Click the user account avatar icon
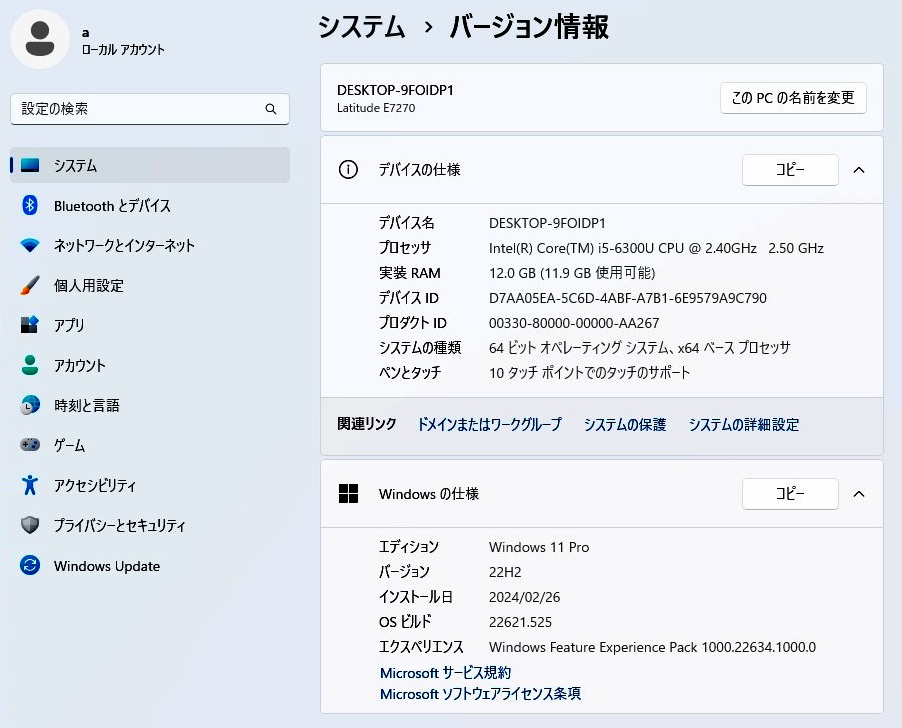Image resolution: width=902 pixels, height=728 pixels. (x=40, y=39)
